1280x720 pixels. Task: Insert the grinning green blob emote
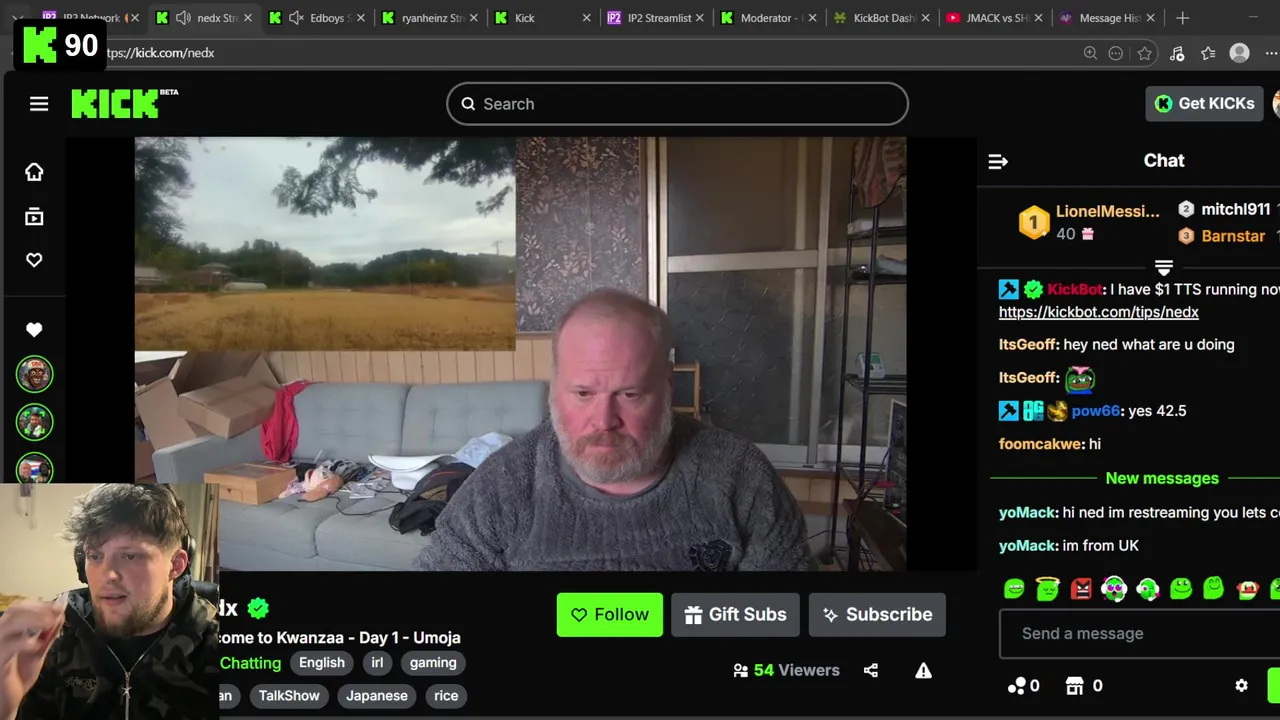pos(1014,589)
